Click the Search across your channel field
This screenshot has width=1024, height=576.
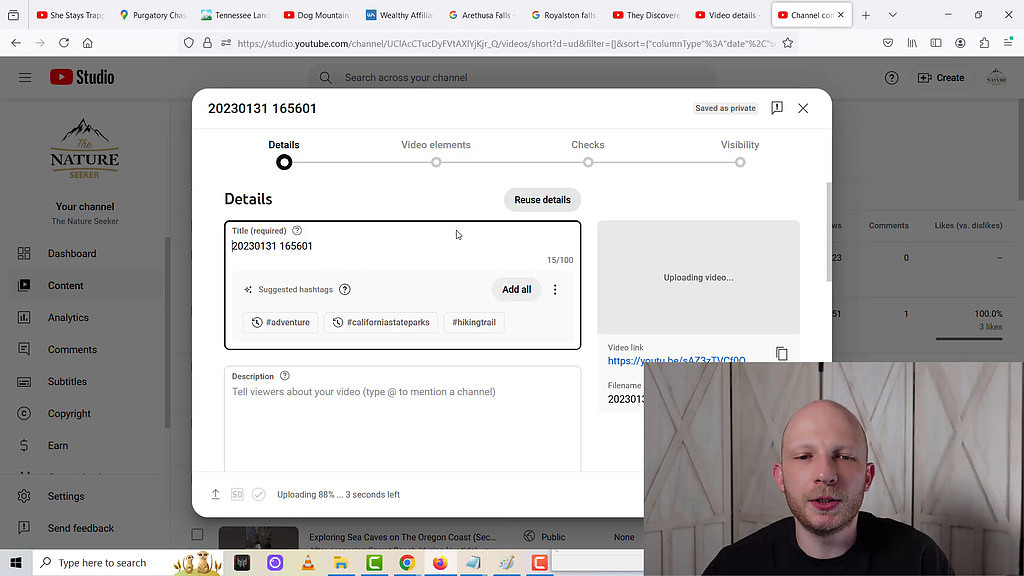click(512, 78)
